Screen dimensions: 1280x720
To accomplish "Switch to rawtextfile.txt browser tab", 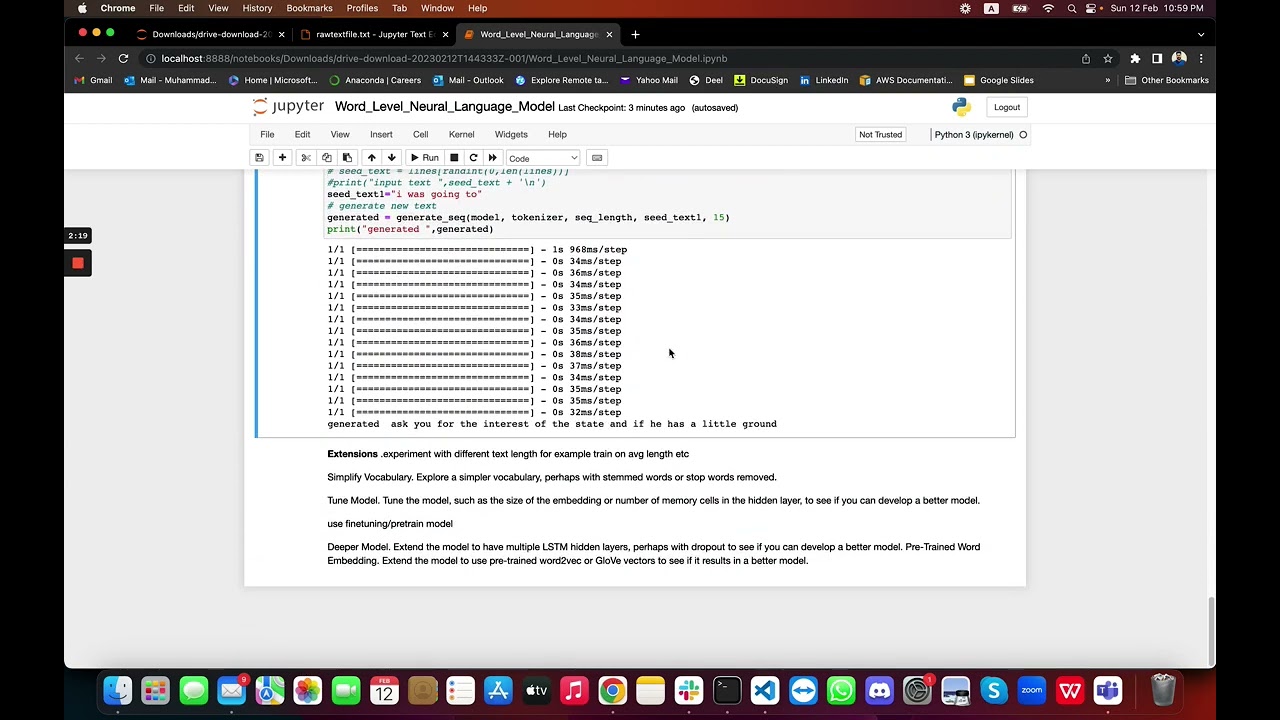I will (374, 34).
